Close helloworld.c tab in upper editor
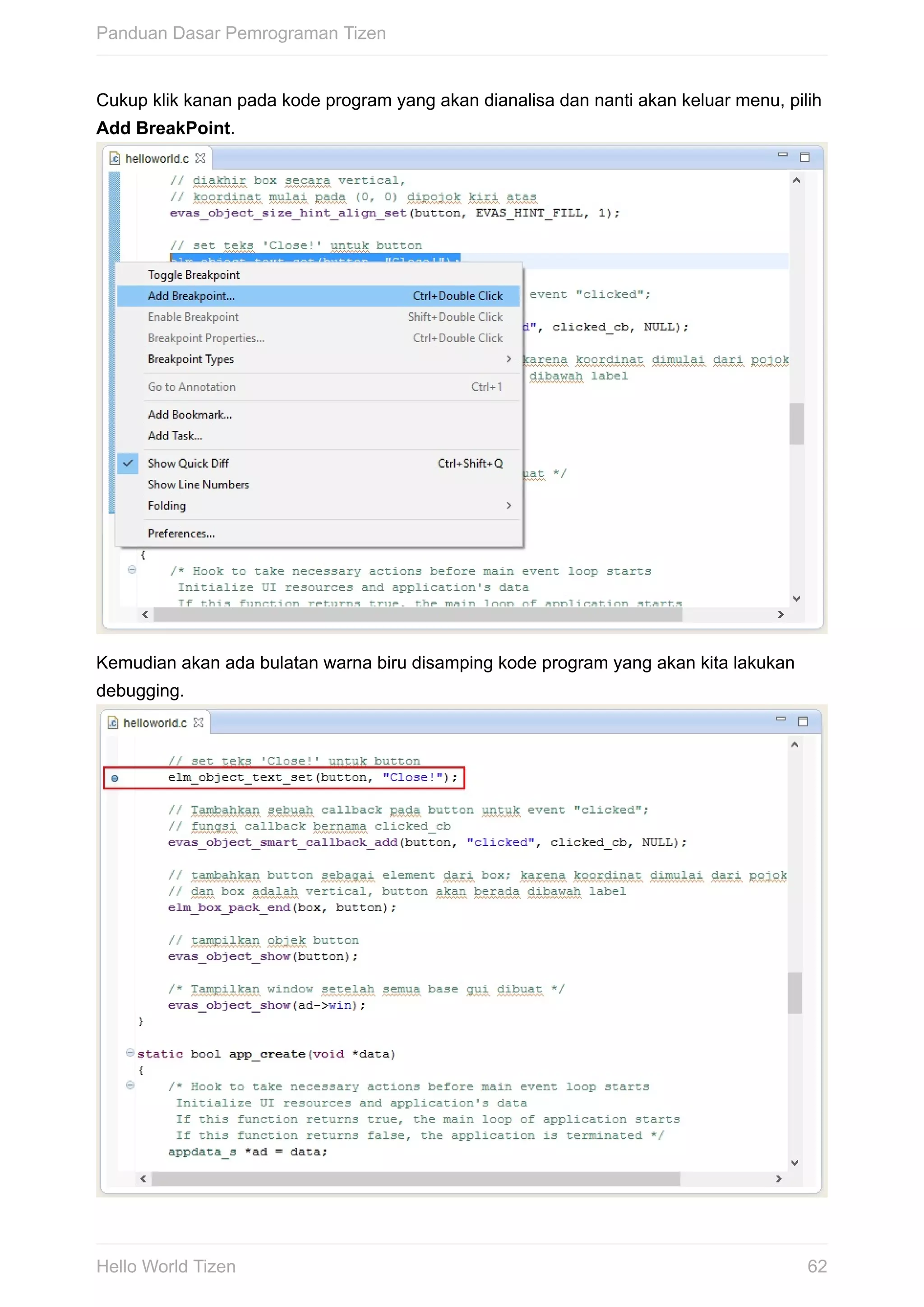This screenshot has width=924, height=1307. (200, 158)
